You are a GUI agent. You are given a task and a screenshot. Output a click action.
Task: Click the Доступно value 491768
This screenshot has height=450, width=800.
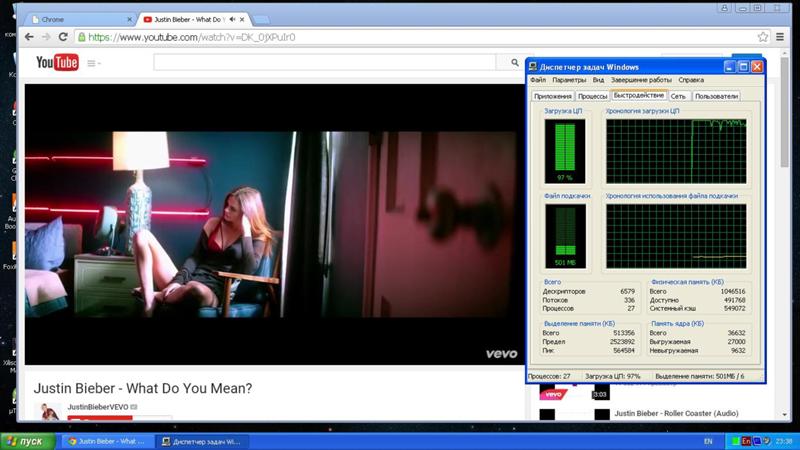pyautogui.click(x=735, y=300)
